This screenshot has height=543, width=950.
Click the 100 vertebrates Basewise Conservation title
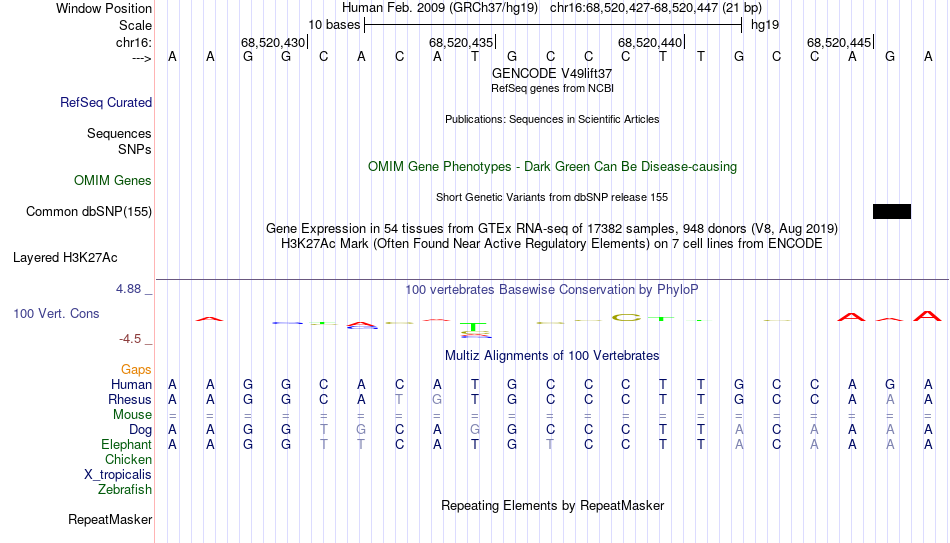click(x=552, y=290)
